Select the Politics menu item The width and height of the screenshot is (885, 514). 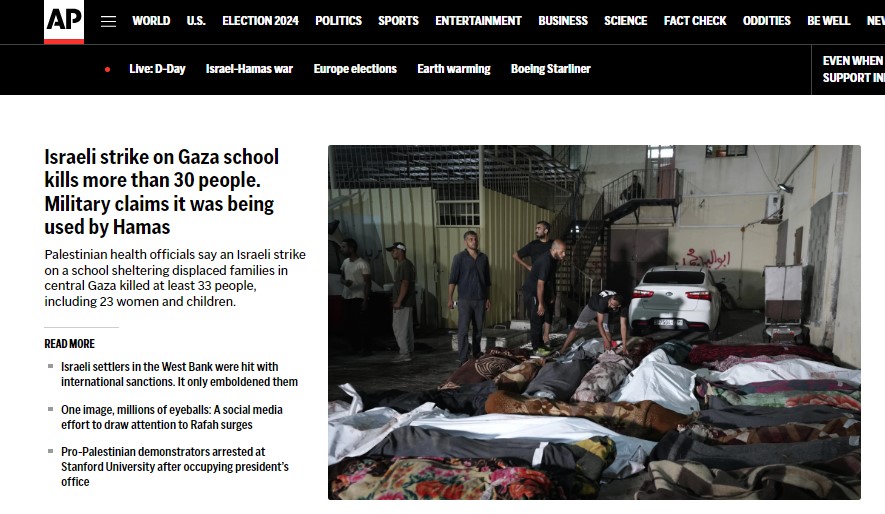tap(338, 21)
